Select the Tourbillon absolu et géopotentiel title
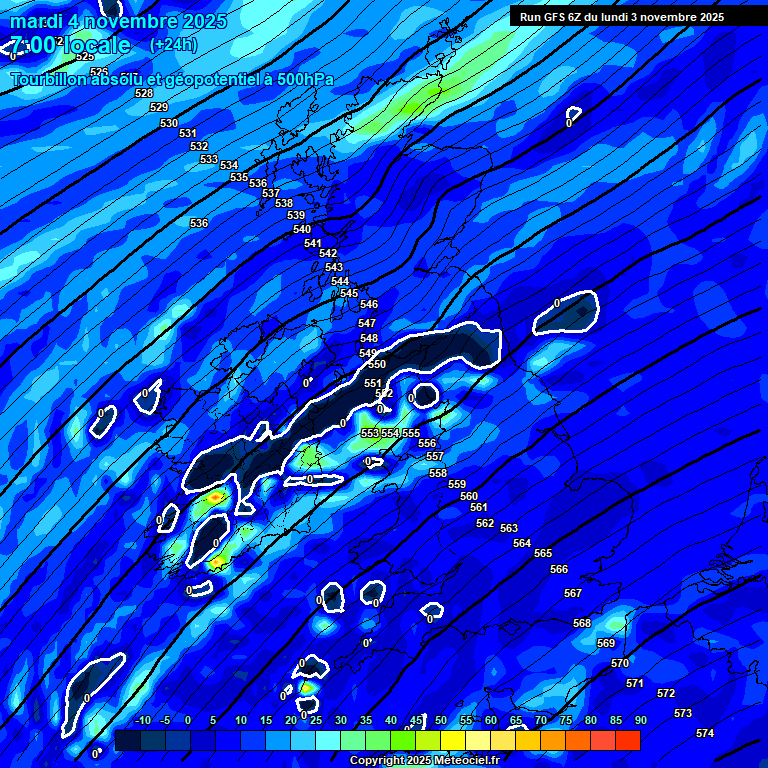This screenshot has width=768, height=768. (172, 80)
